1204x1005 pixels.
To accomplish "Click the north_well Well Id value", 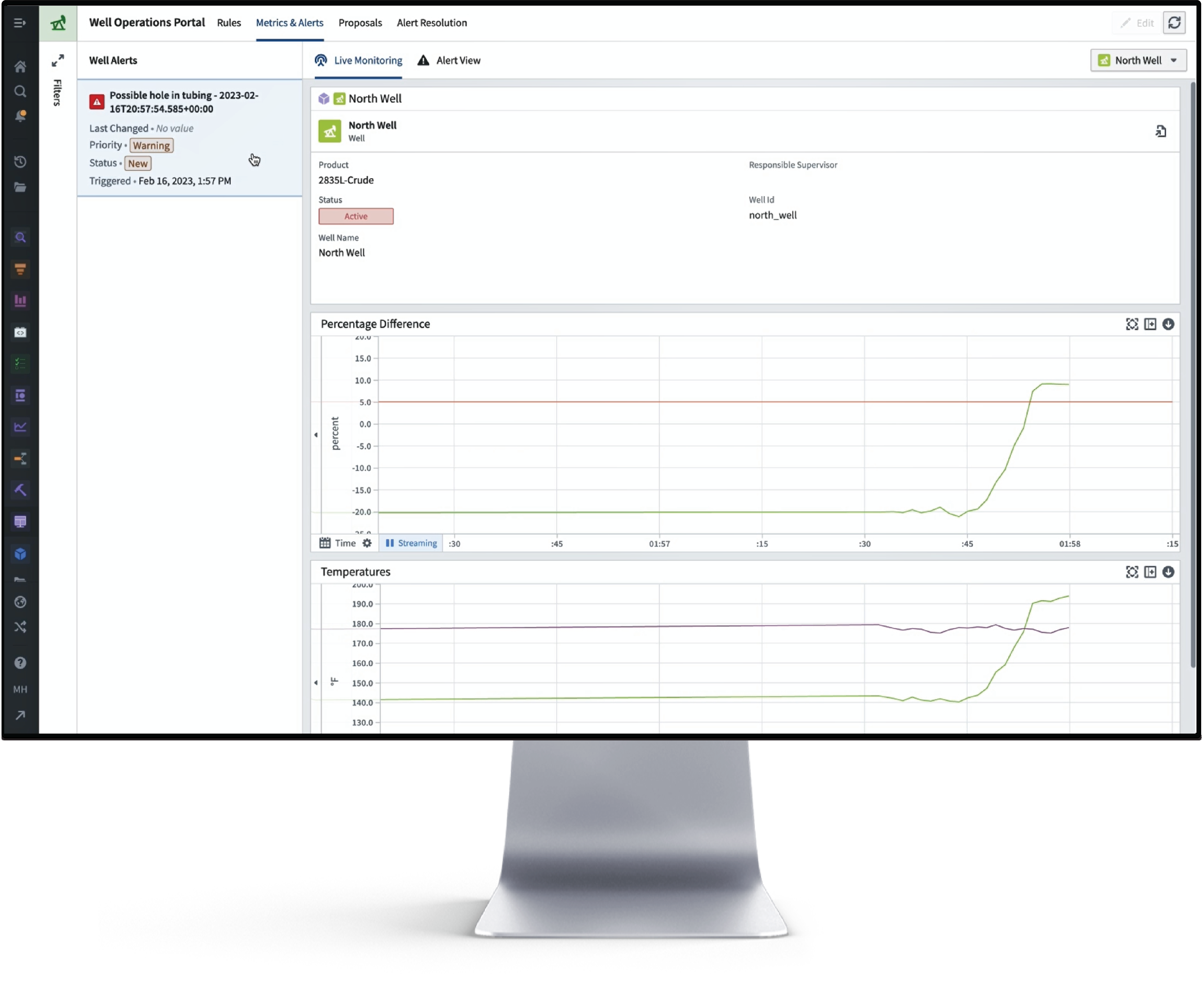I will [x=772, y=215].
